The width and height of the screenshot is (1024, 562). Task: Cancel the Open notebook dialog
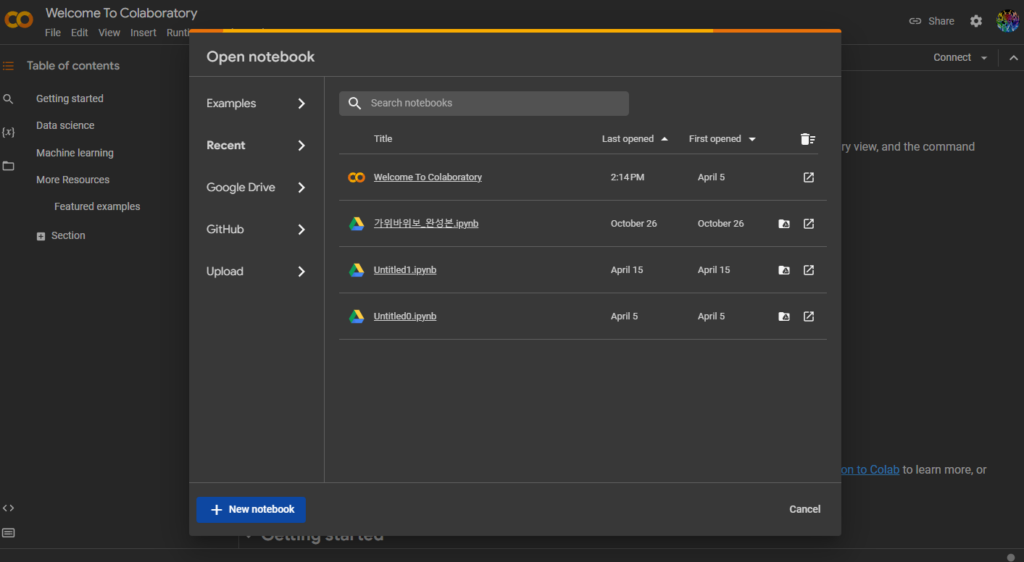[x=804, y=510]
